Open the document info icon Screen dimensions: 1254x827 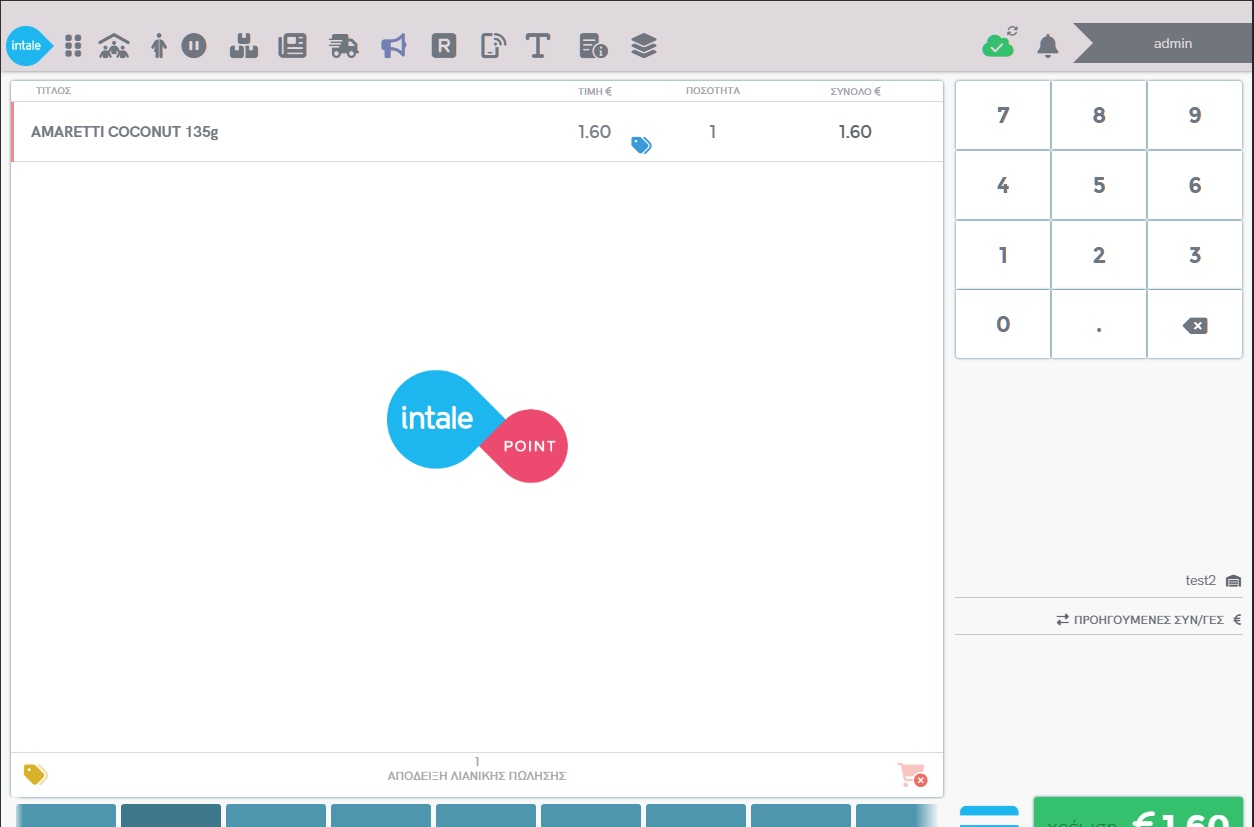click(593, 45)
